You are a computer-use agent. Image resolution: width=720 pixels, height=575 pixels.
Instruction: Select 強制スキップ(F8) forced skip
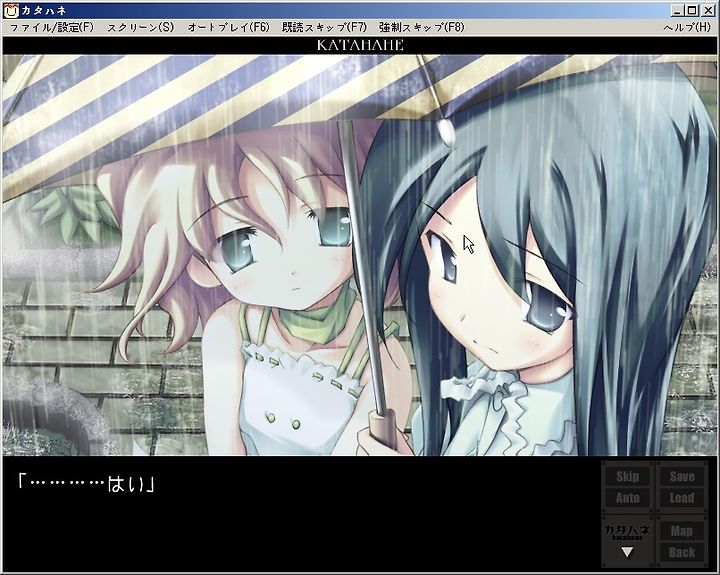coord(422,28)
